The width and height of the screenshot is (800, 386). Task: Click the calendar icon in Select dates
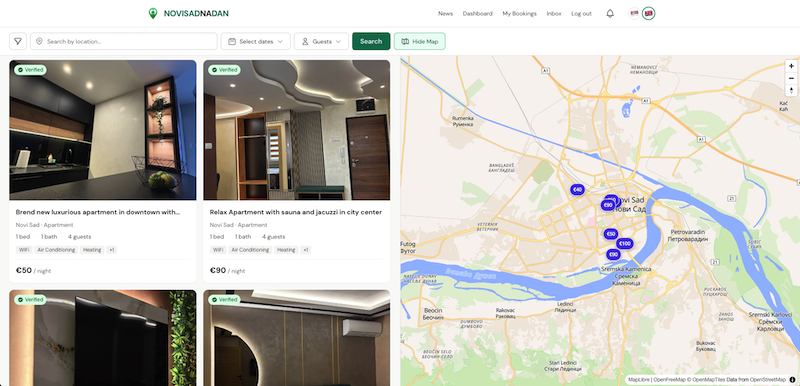tap(232, 41)
